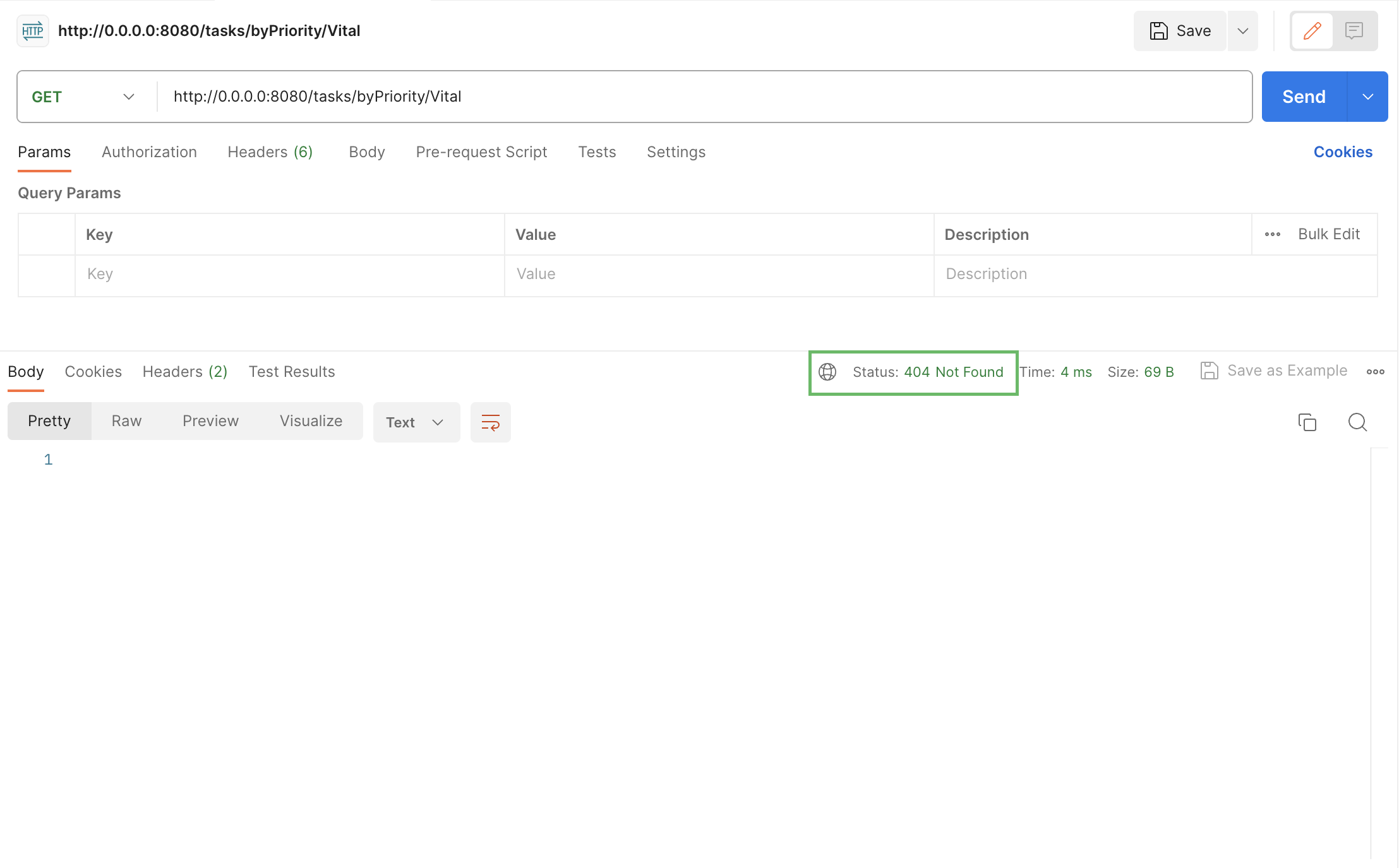Click the Bulk Edit link
Viewport: 1399px width, 868px height.
click(x=1328, y=234)
